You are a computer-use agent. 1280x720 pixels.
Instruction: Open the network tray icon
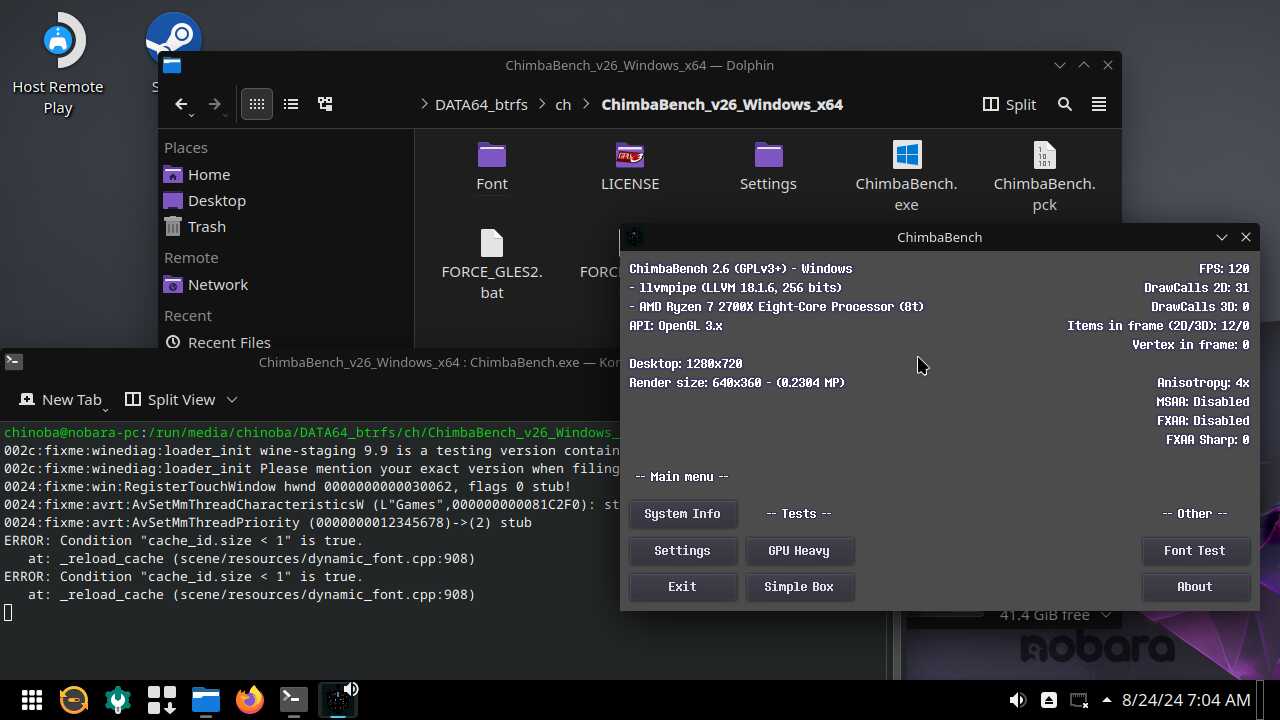(1079, 700)
